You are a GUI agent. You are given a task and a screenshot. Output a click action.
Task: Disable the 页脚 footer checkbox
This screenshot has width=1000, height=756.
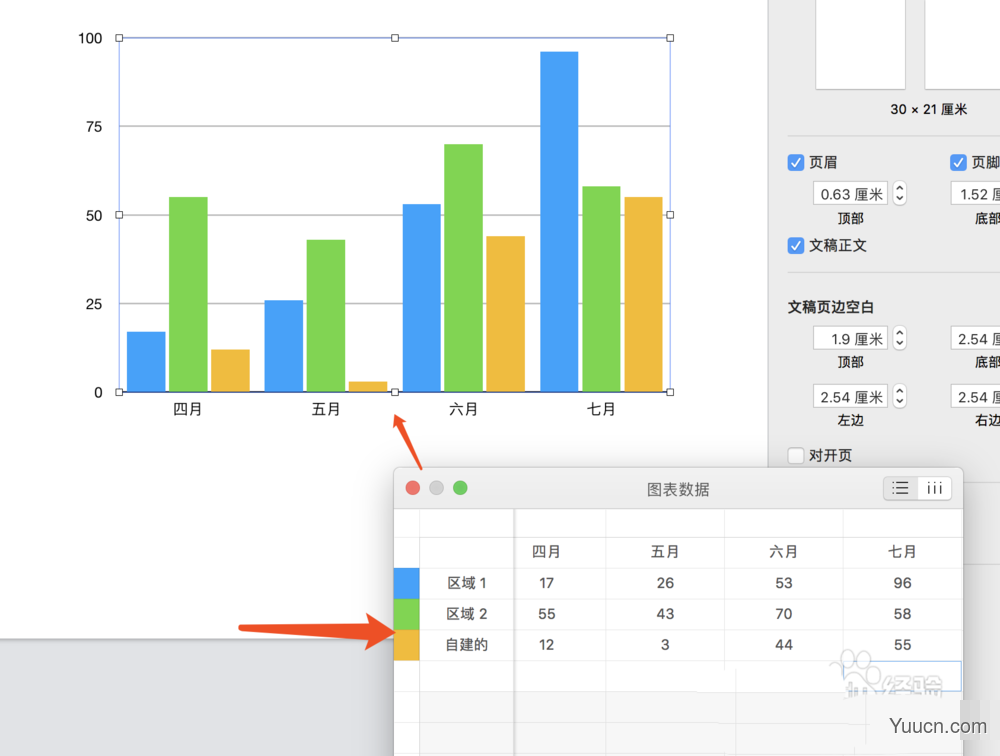click(x=957, y=162)
